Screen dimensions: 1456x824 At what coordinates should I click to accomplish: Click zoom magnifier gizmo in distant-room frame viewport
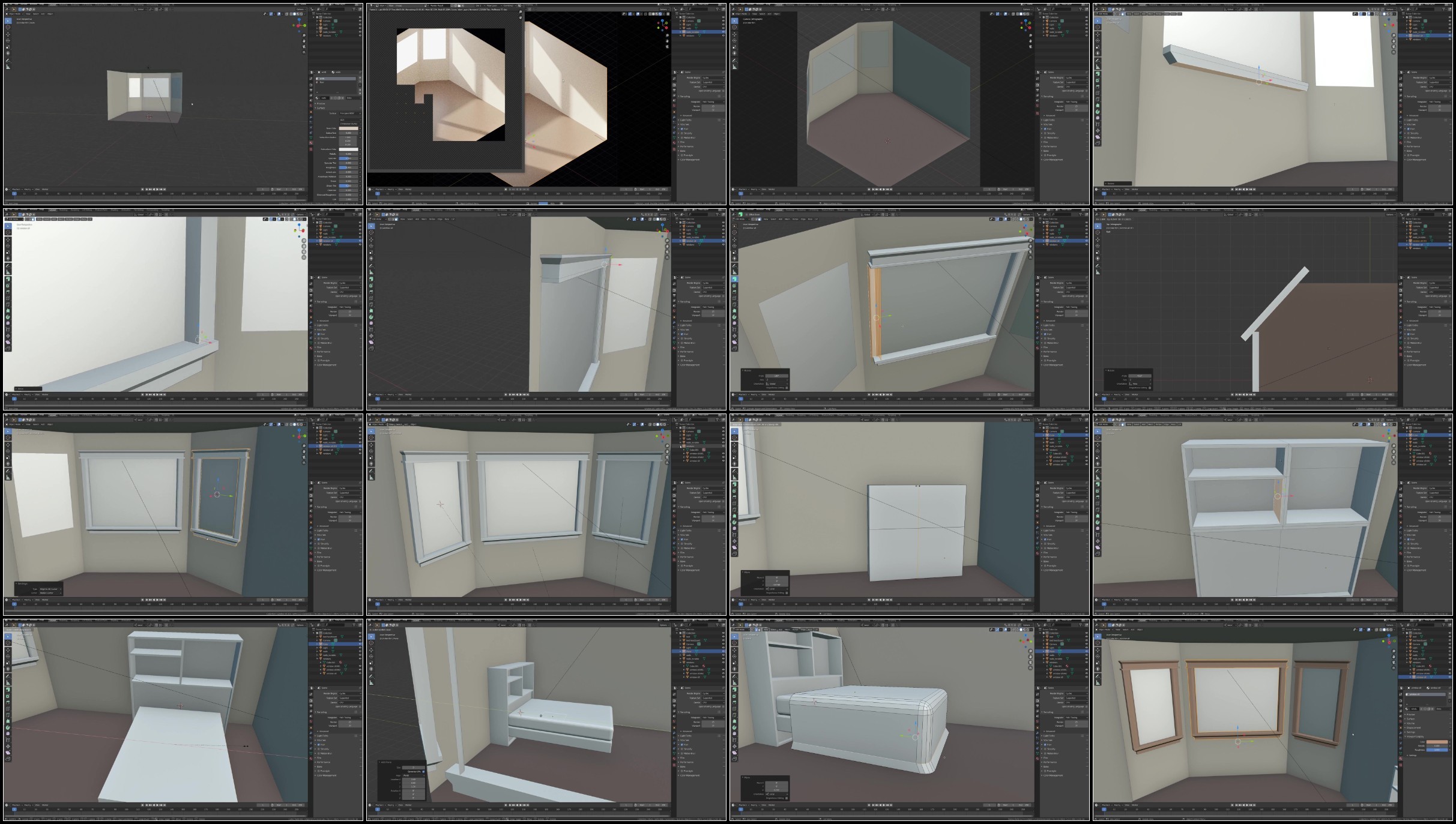[304, 35]
